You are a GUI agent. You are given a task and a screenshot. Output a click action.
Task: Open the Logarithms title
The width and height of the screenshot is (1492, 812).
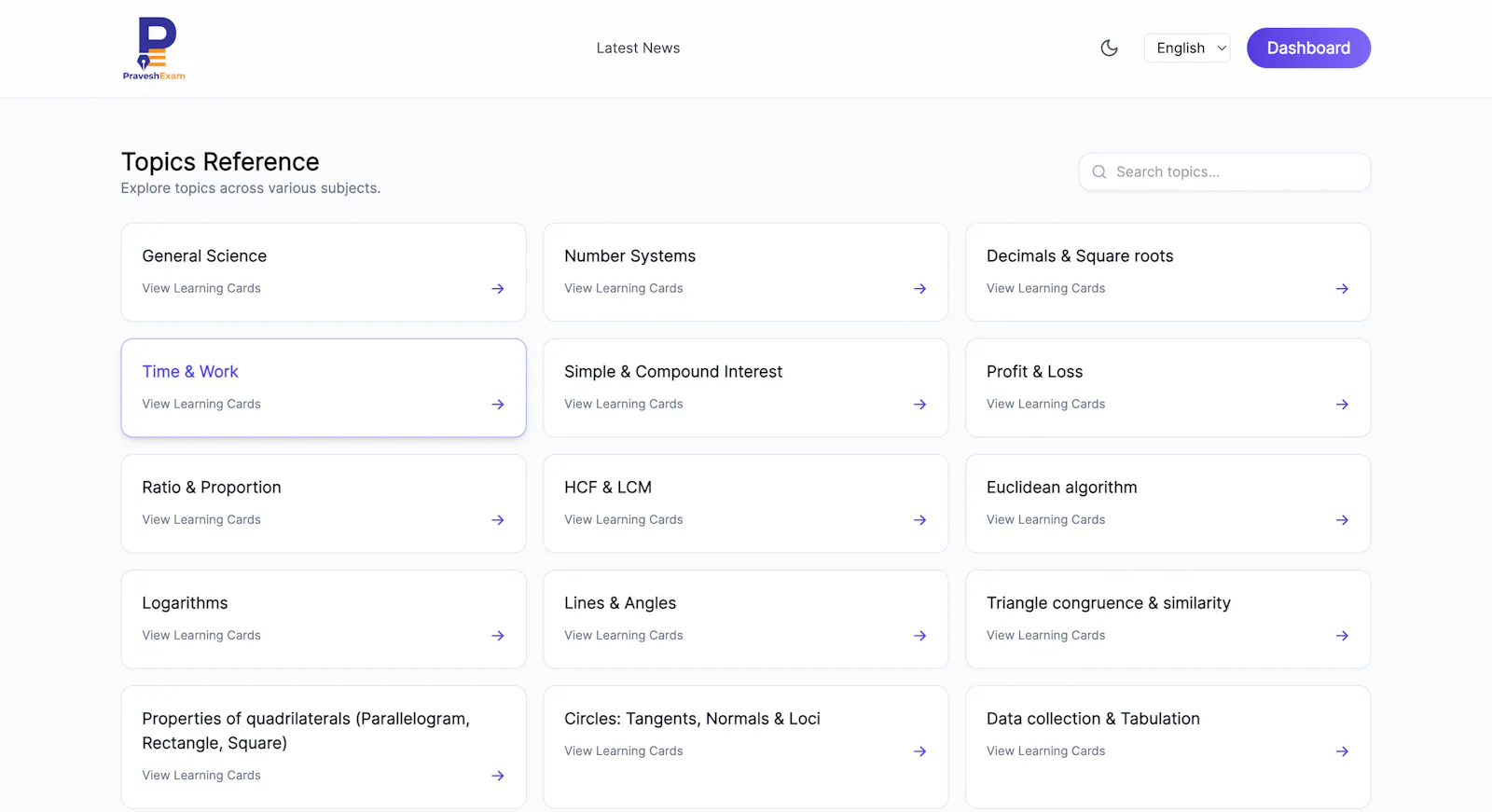click(x=185, y=603)
